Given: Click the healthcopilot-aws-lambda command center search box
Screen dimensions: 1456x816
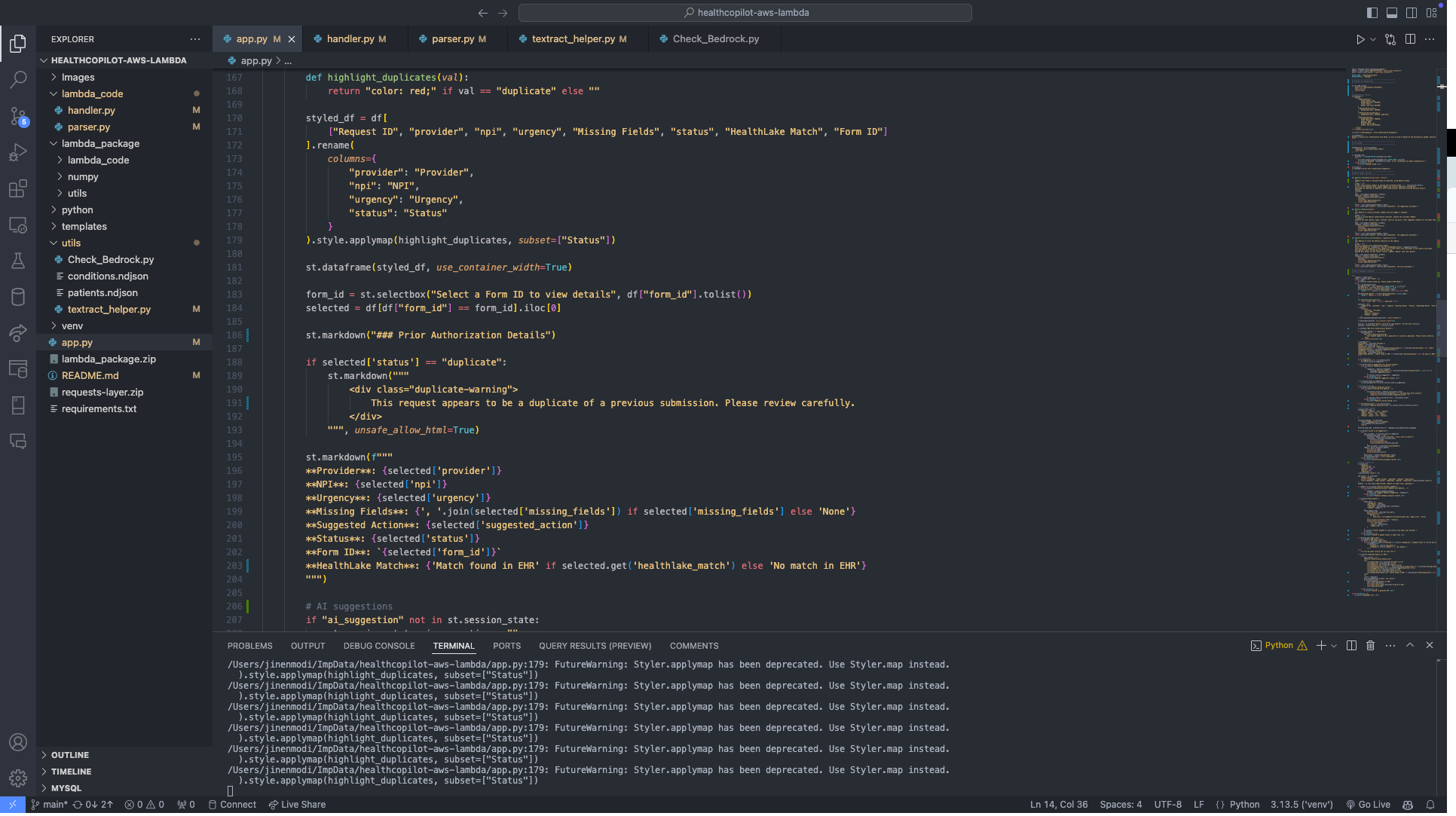Looking at the screenshot, I should coord(745,13).
